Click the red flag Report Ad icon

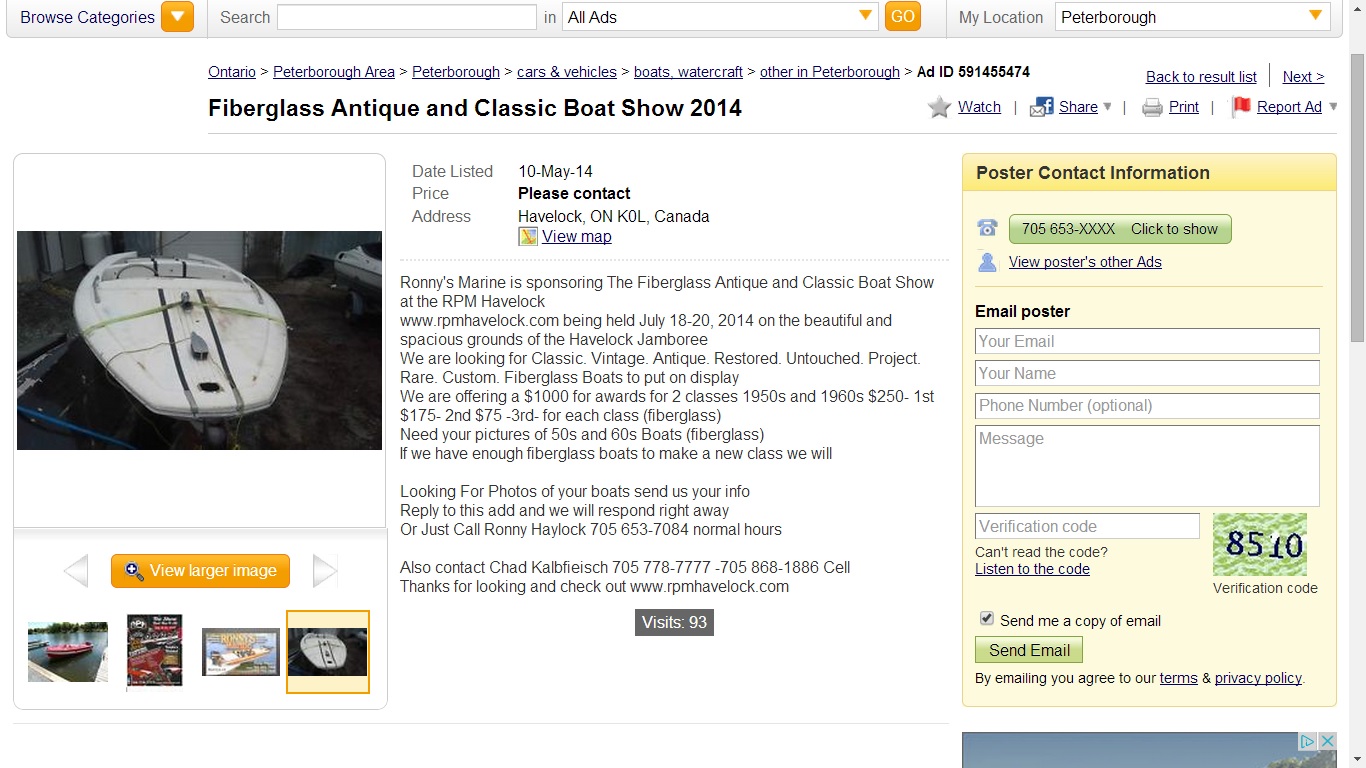pos(1241,106)
